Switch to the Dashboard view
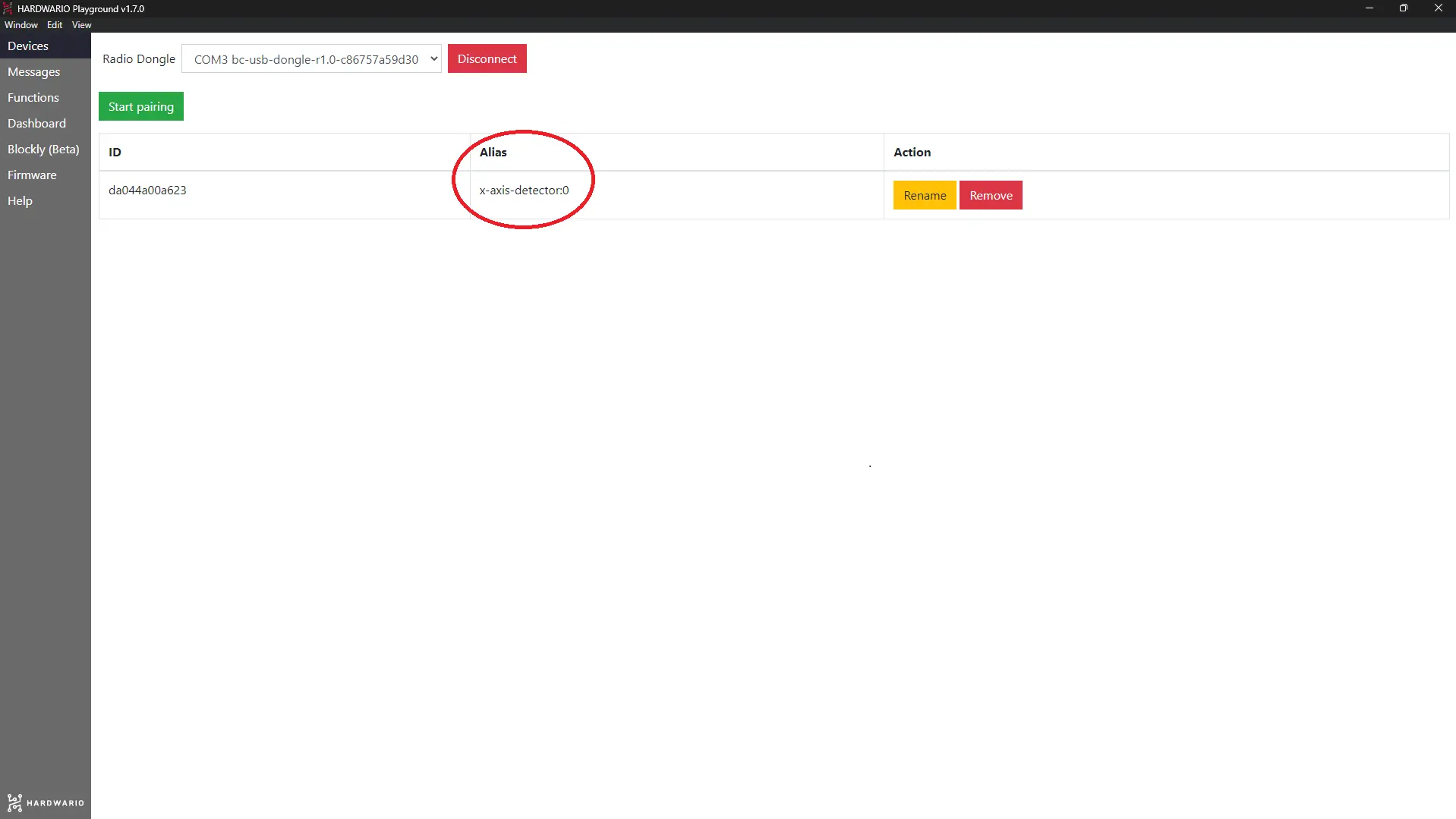 point(46,123)
